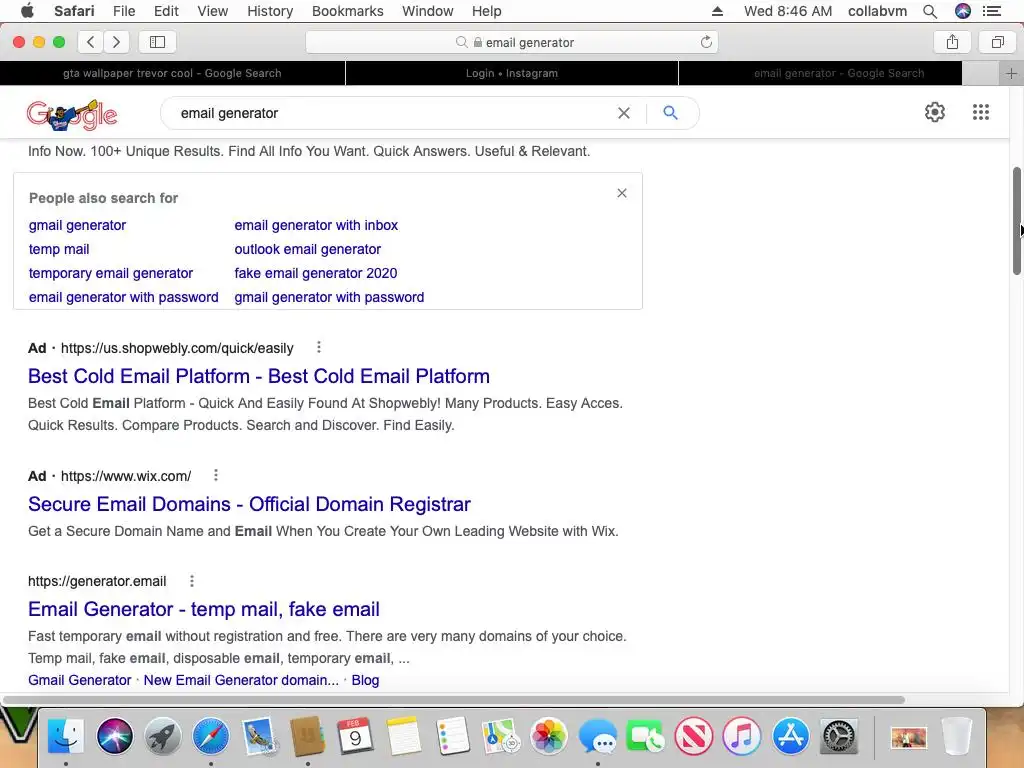Open the Gmail Generator sitelink
Image resolution: width=1024 pixels, height=768 pixels.
80,680
